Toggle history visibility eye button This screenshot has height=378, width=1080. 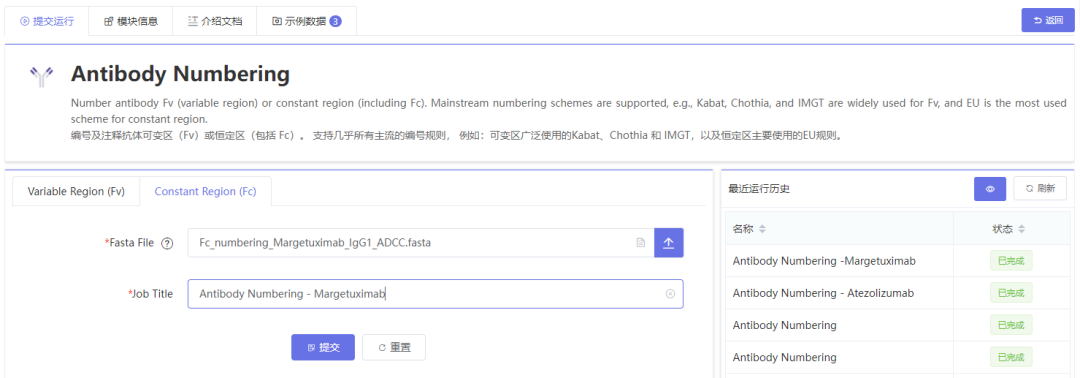(990, 189)
